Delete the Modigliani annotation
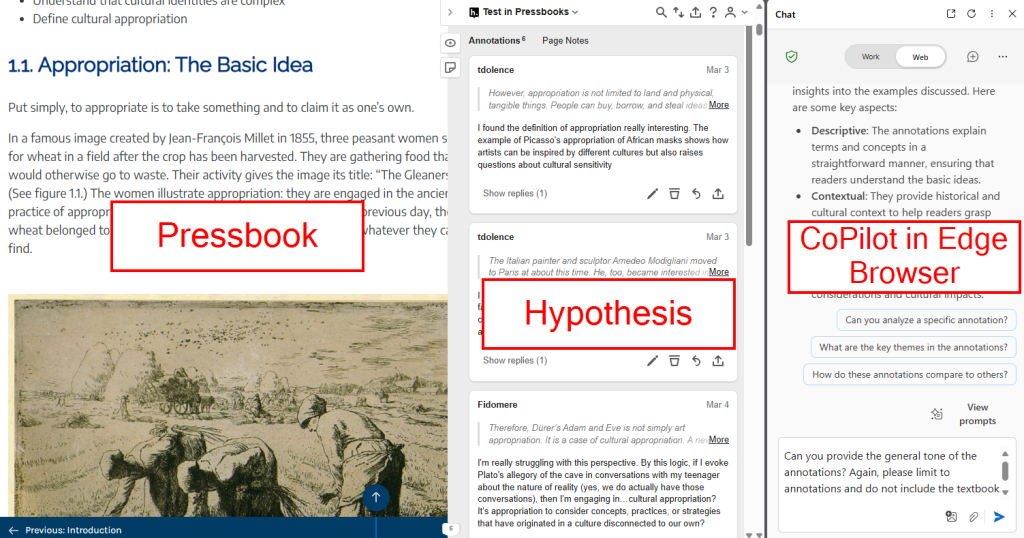The image size is (1024, 538). click(x=674, y=361)
